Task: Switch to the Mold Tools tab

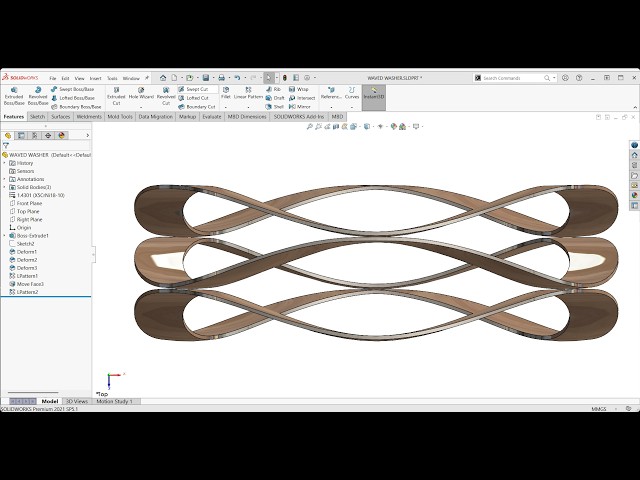Action: 120,117
